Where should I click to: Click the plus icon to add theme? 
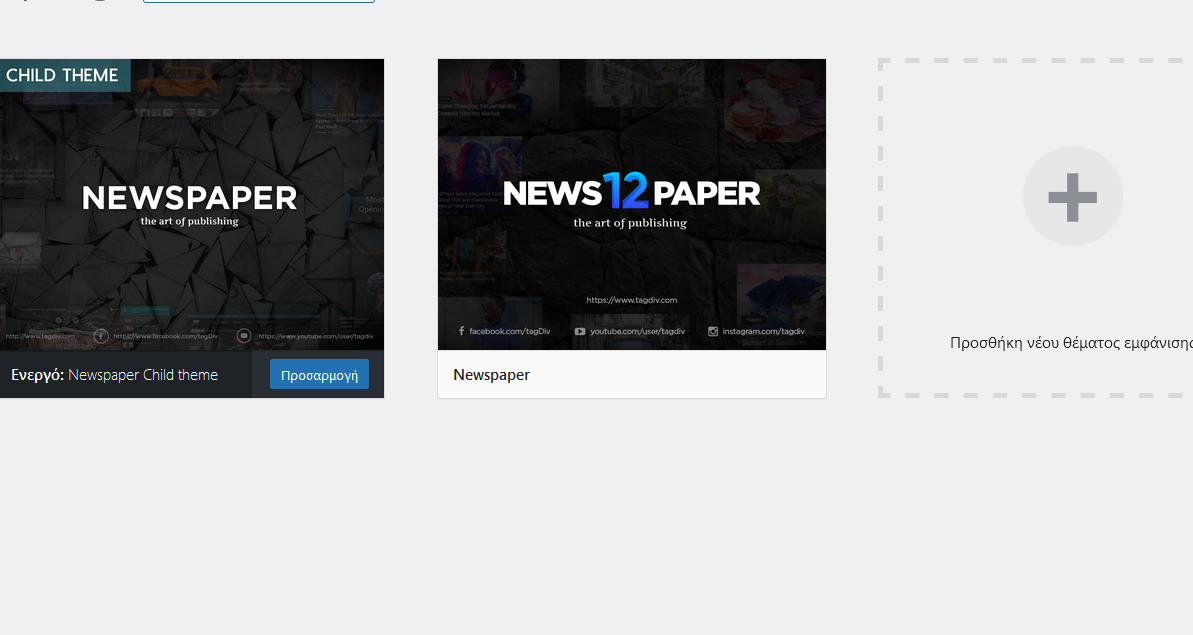(x=1072, y=196)
